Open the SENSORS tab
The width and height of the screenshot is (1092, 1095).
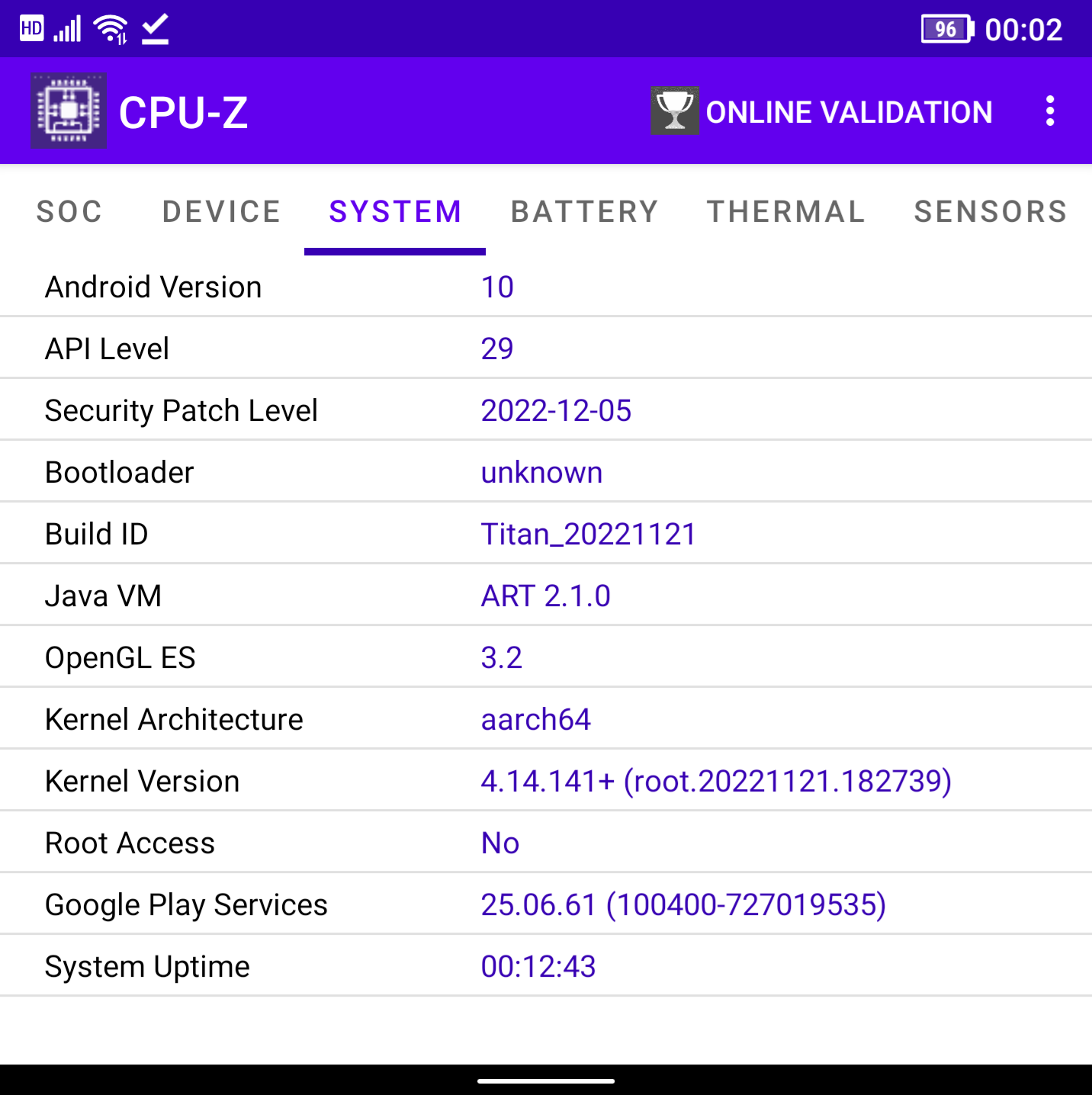(989, 212)
